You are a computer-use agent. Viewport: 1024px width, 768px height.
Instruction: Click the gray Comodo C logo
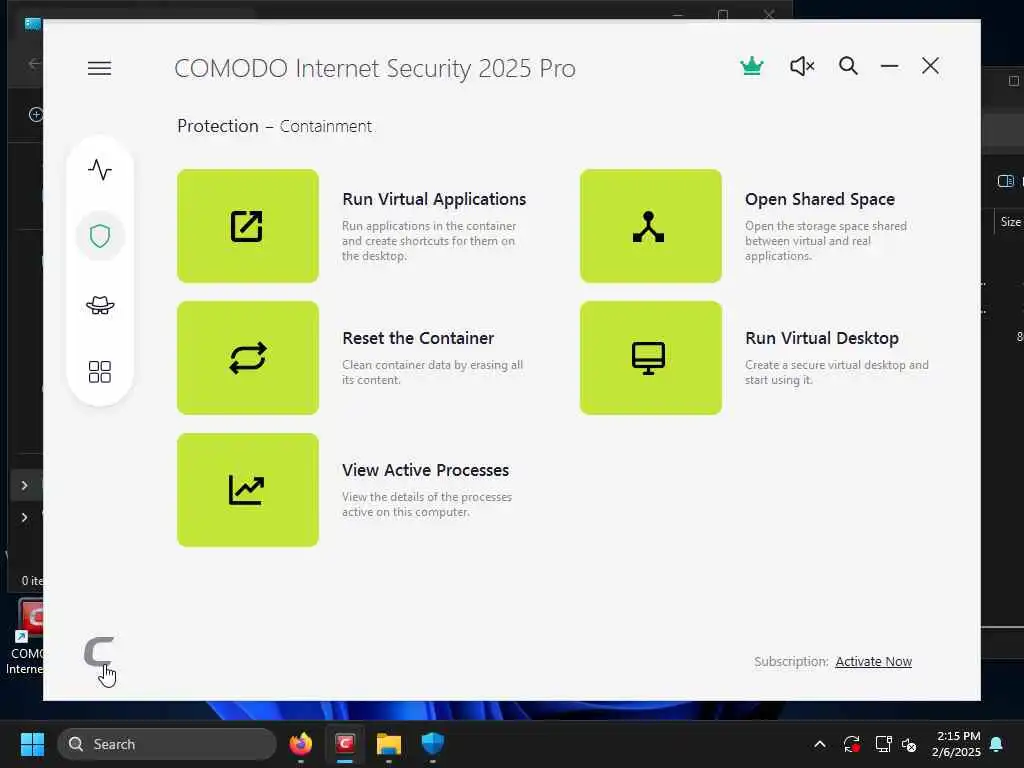click(99, 651)
